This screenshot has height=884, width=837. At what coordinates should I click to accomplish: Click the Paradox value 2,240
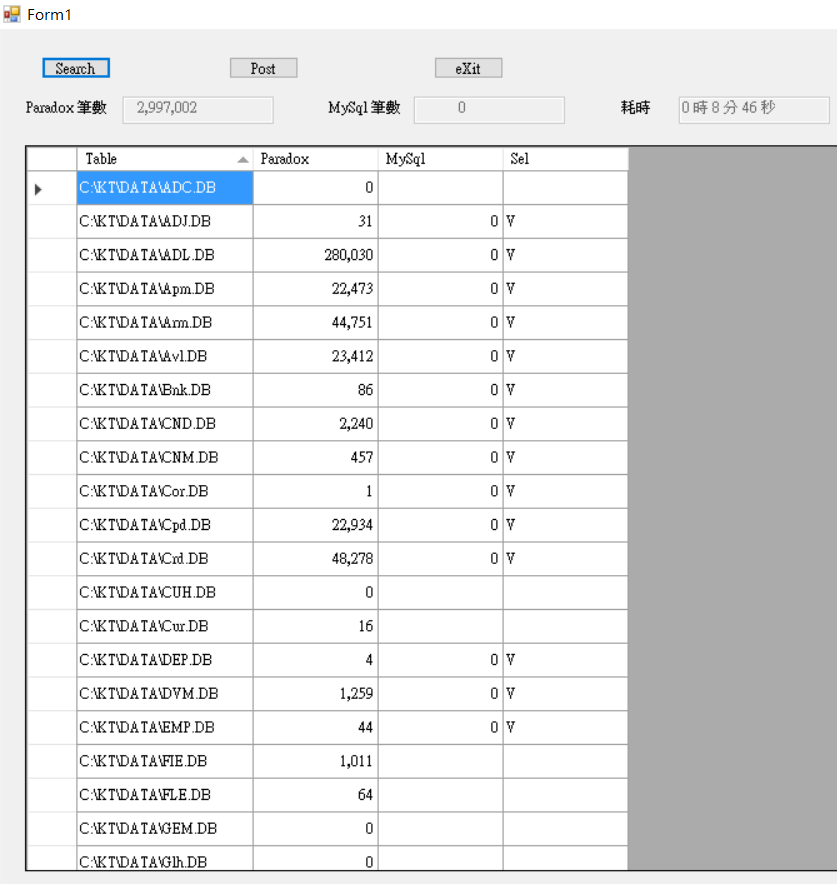(x=316, y=424)
